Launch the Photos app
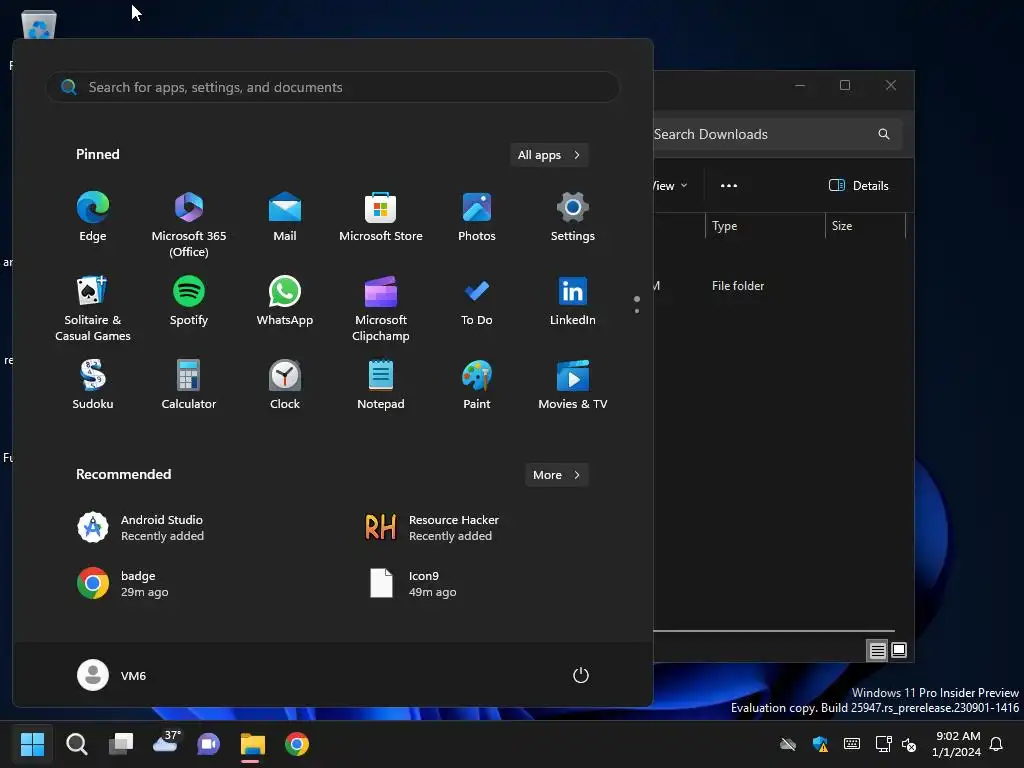1024x768 pixels. pos(477,217)
